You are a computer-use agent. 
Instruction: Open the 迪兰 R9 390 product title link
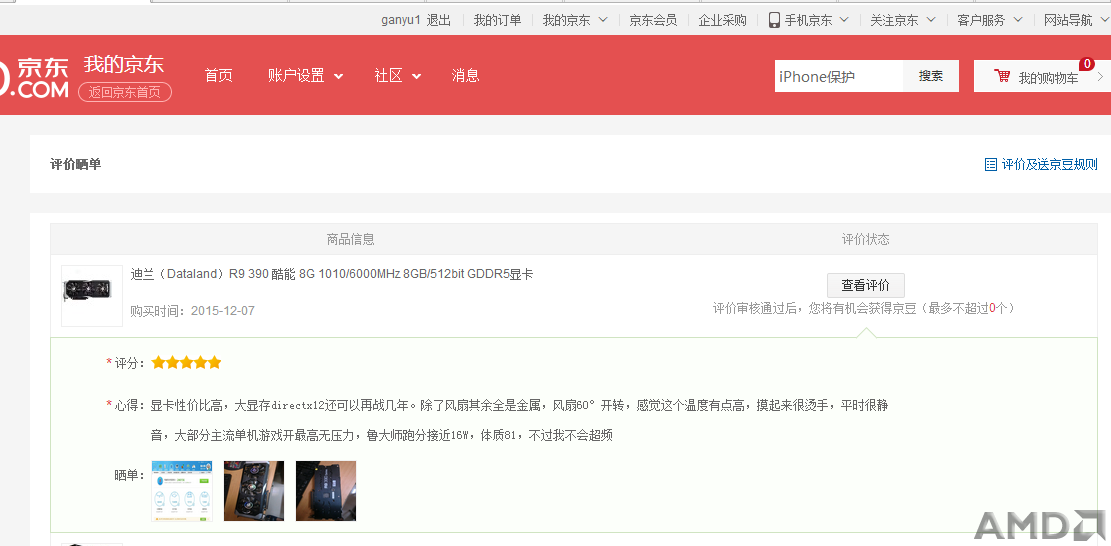(332, 274)
